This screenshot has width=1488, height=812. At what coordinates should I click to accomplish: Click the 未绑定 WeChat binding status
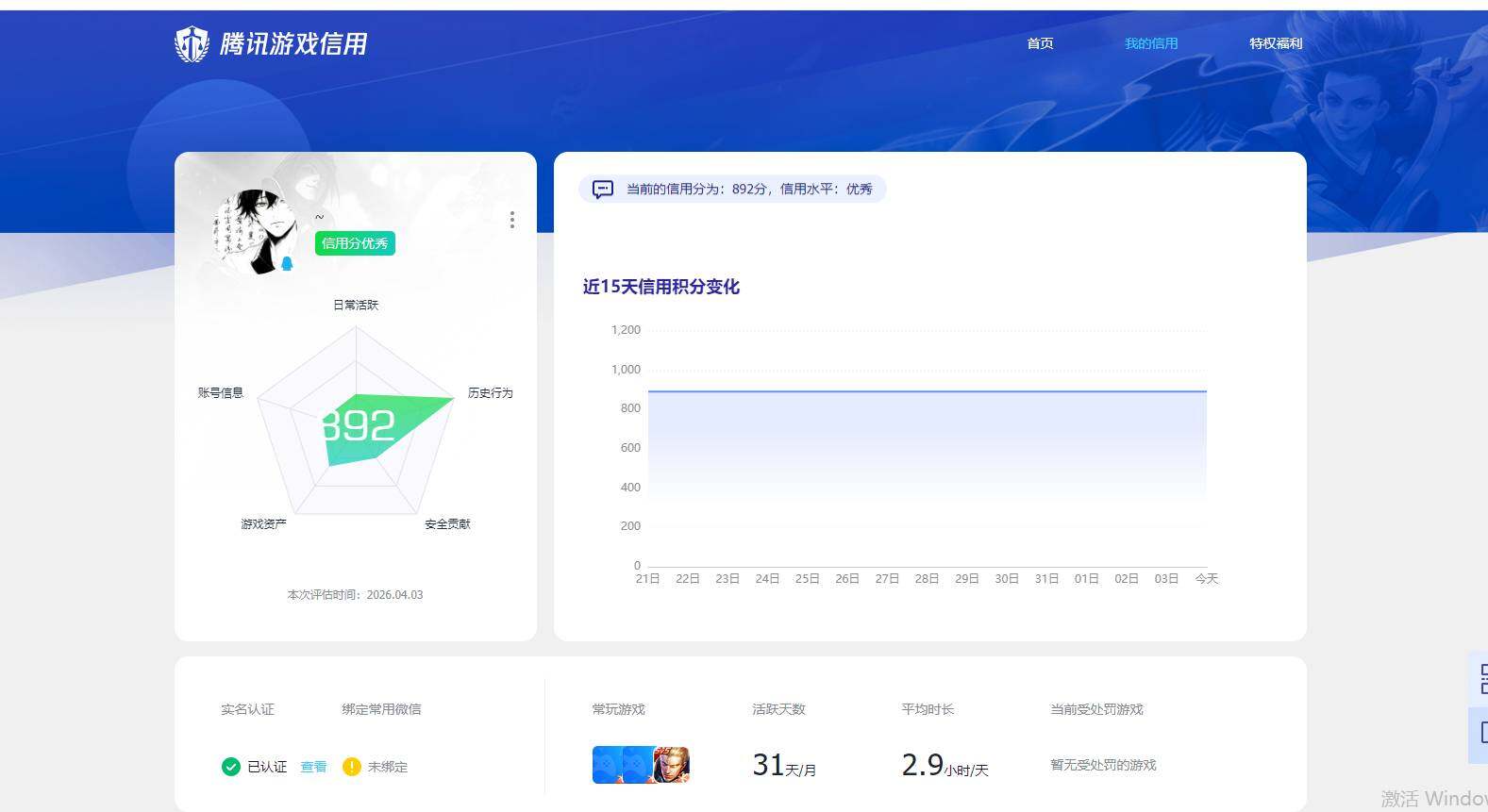388,767
